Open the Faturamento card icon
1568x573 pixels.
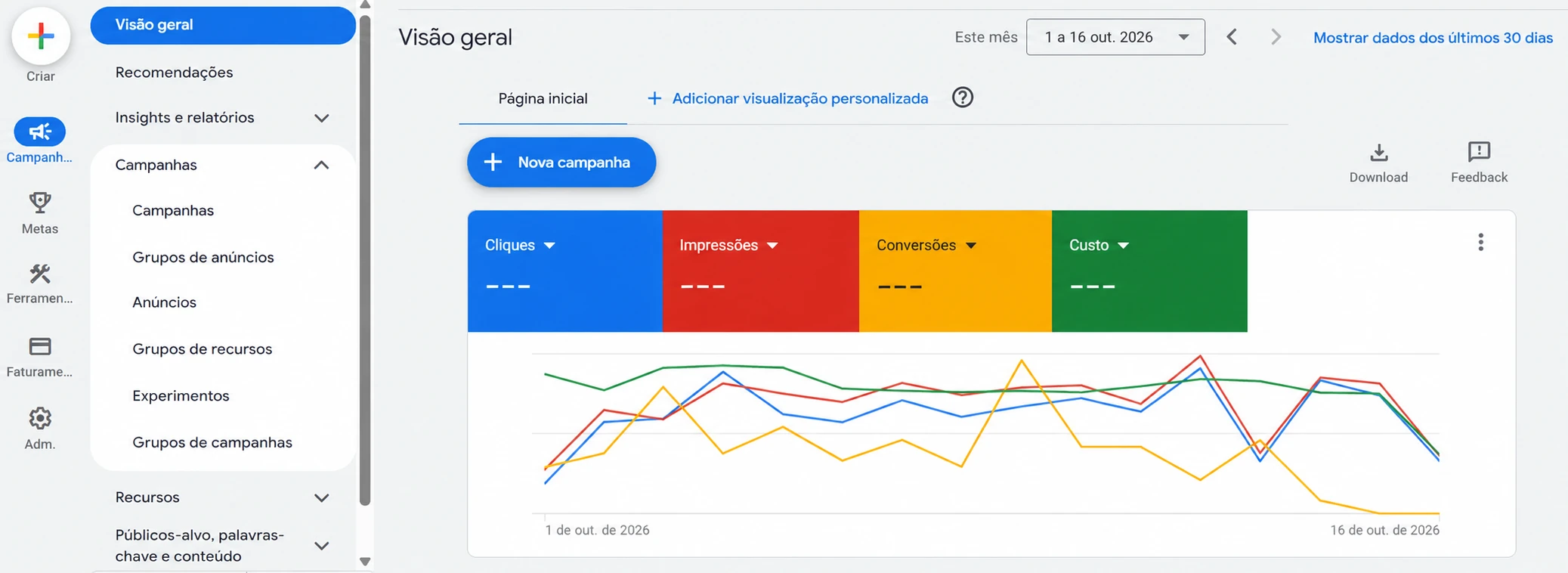click(40, 346)
